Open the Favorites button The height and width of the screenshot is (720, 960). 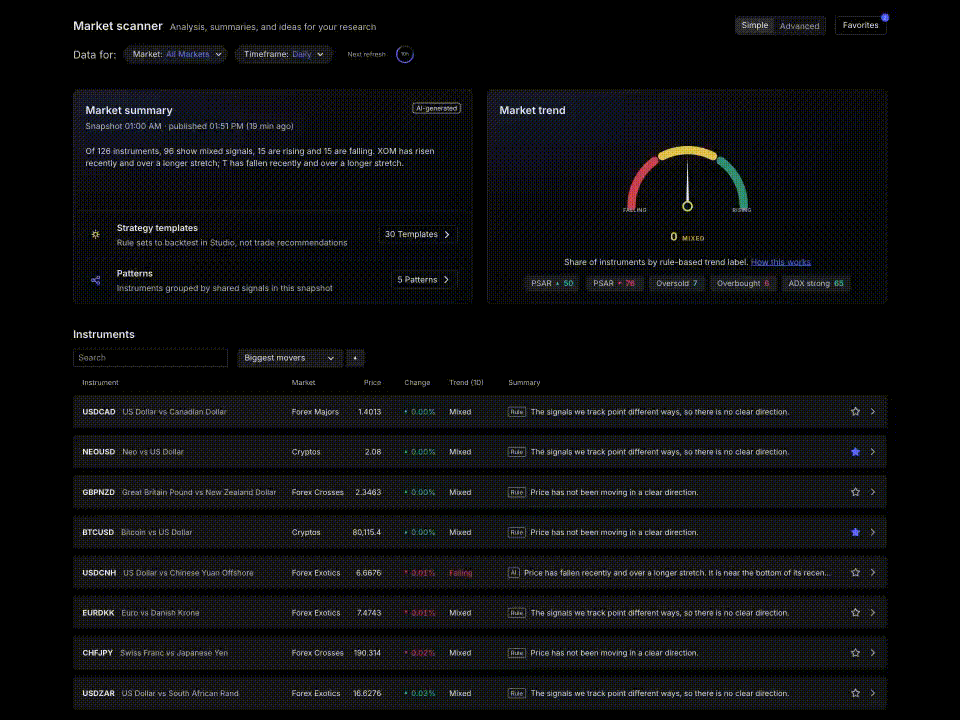860,25
